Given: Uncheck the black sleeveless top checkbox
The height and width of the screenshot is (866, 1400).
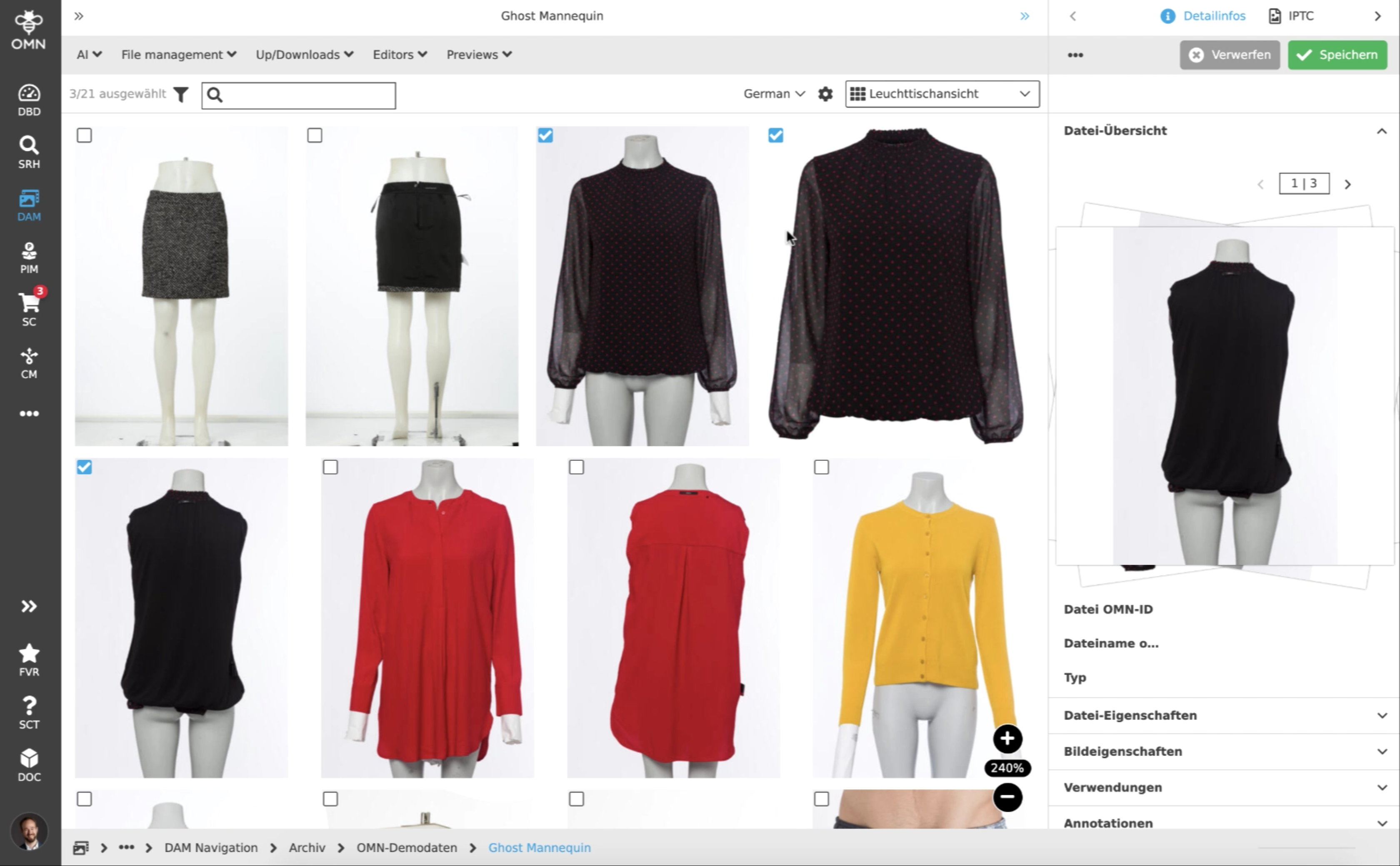Looking at the screenshot, I should pos(84,467).
